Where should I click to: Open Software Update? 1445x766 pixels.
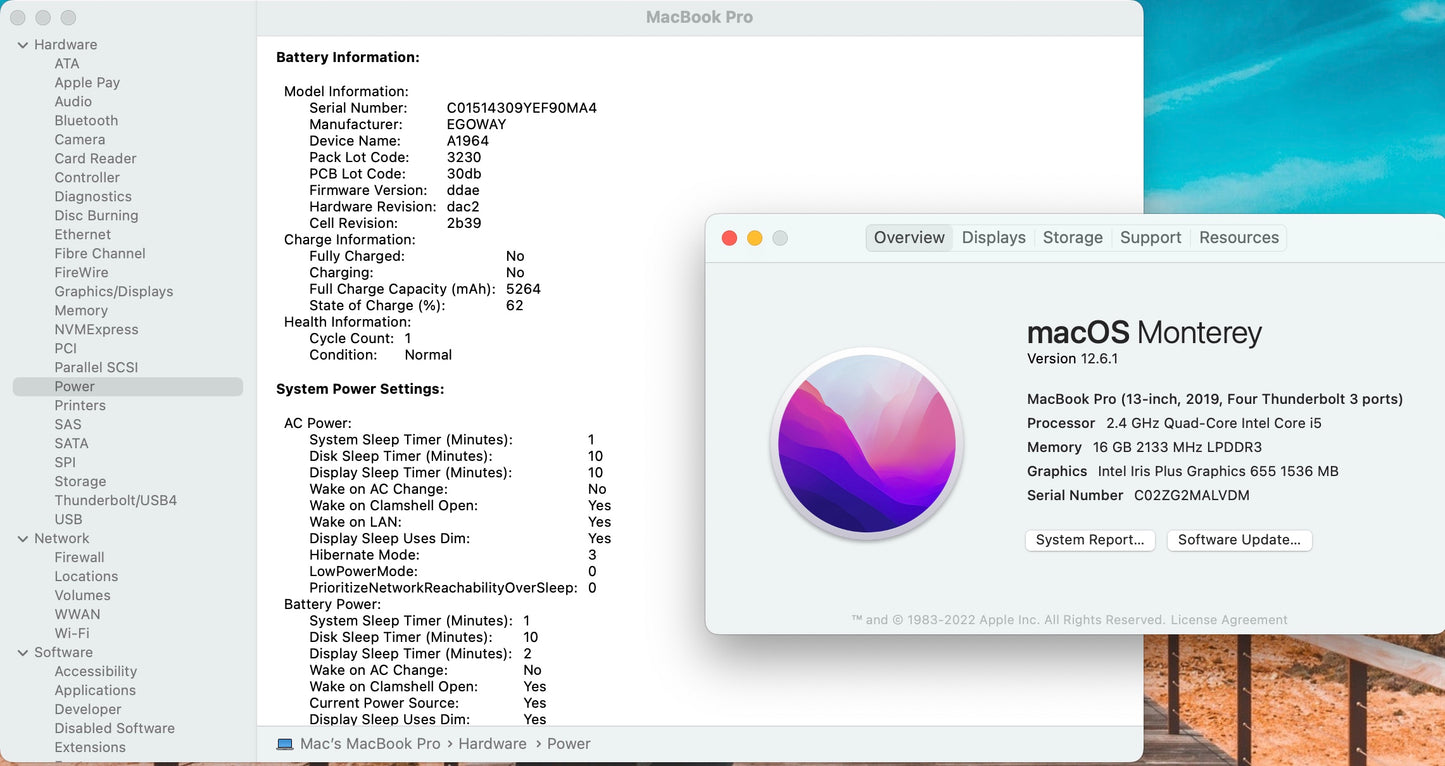point(1239,540)
